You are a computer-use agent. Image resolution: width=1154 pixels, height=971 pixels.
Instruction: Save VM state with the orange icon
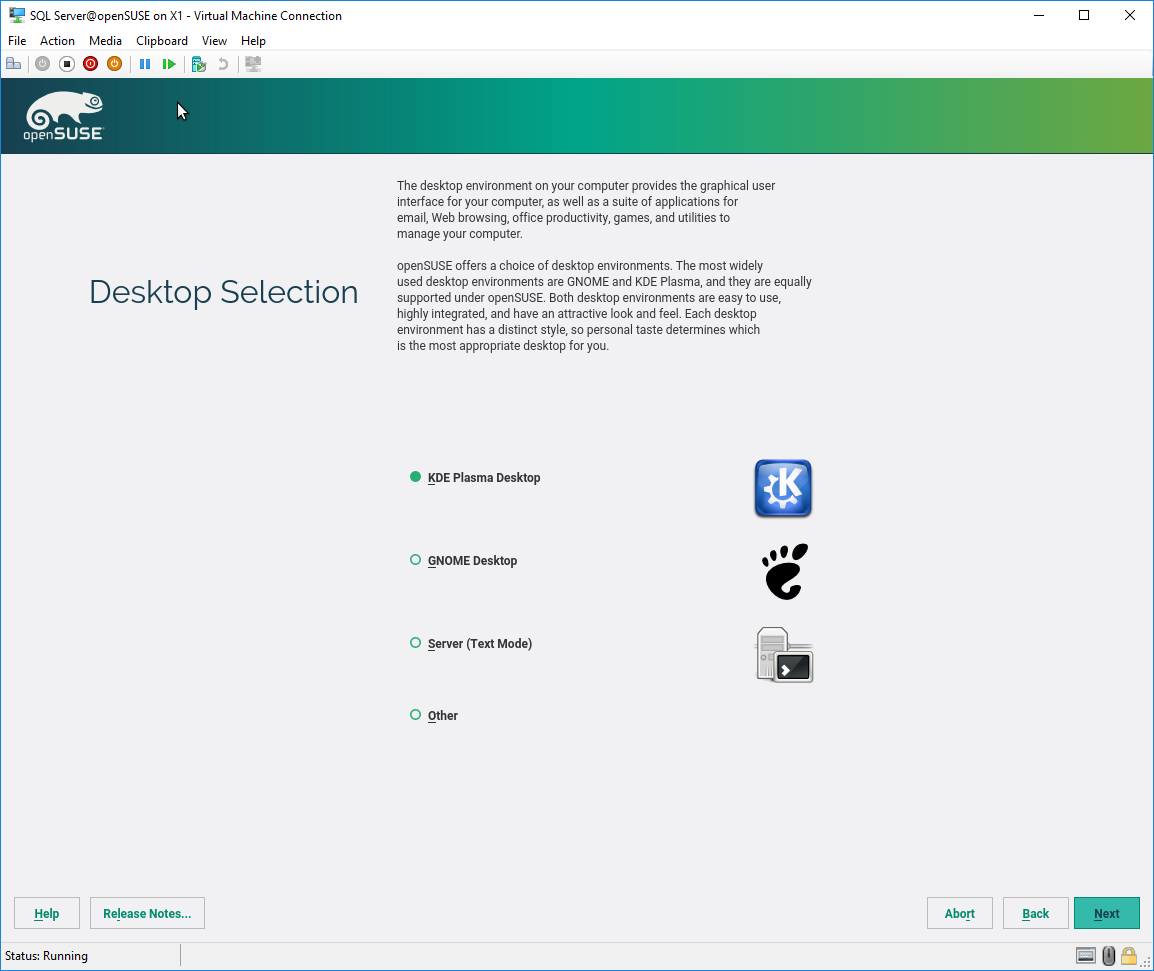point(114,64)
